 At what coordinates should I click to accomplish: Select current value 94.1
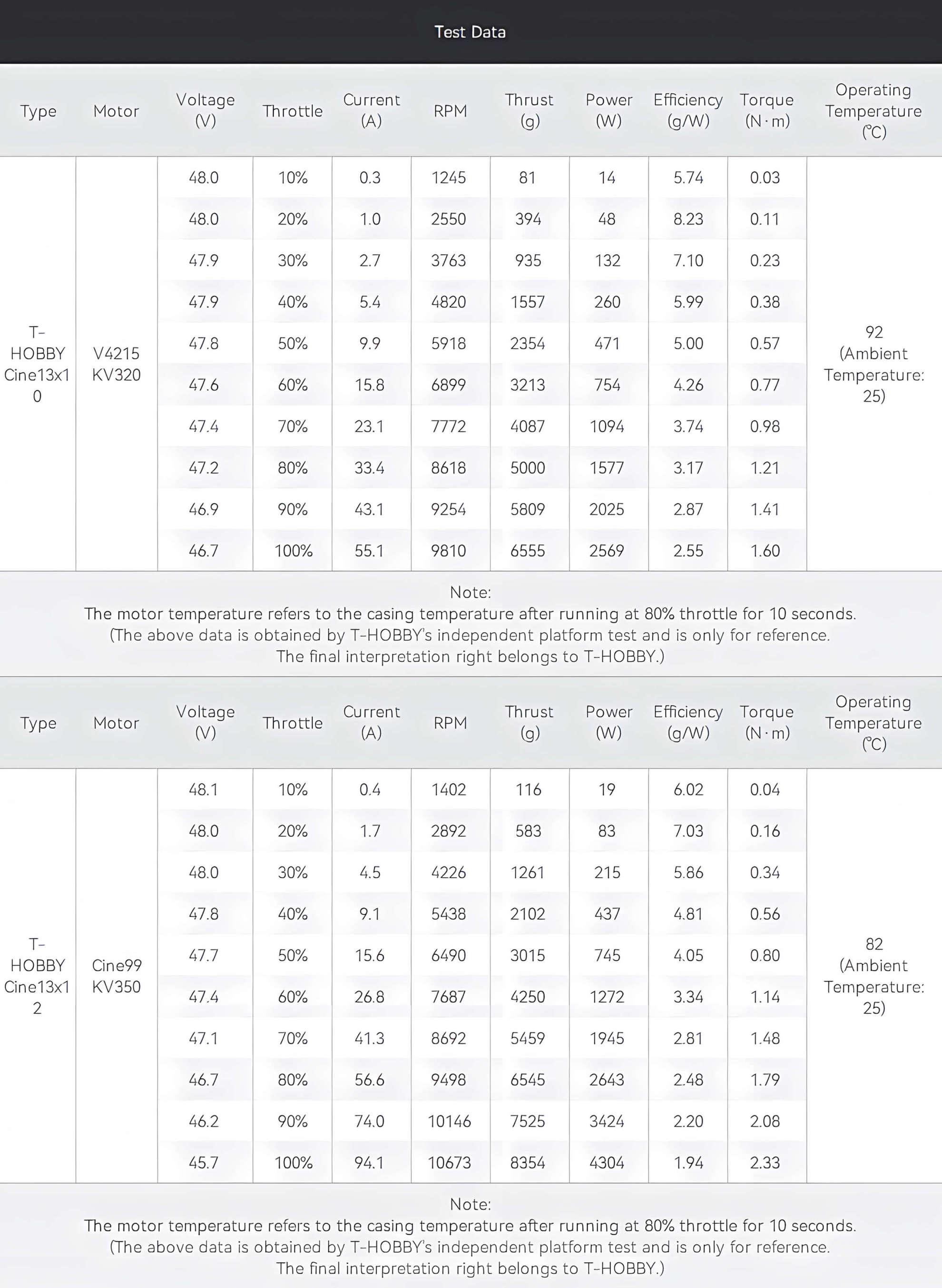point(370,1162)
